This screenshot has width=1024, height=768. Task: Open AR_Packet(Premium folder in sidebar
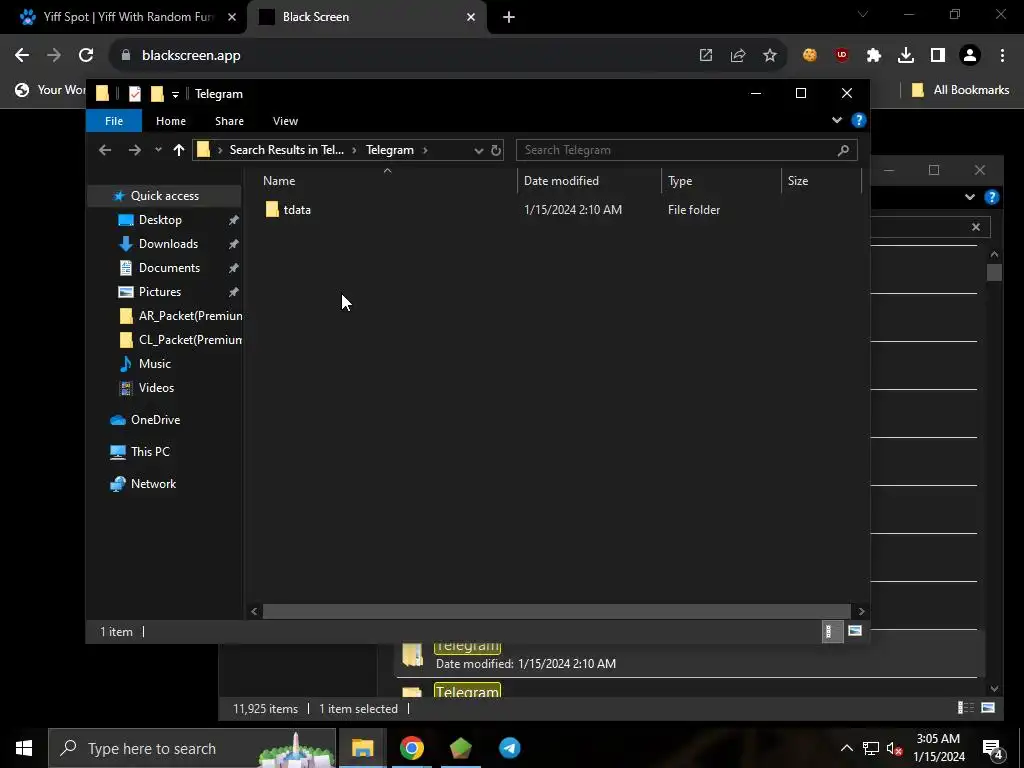(190, 316)
